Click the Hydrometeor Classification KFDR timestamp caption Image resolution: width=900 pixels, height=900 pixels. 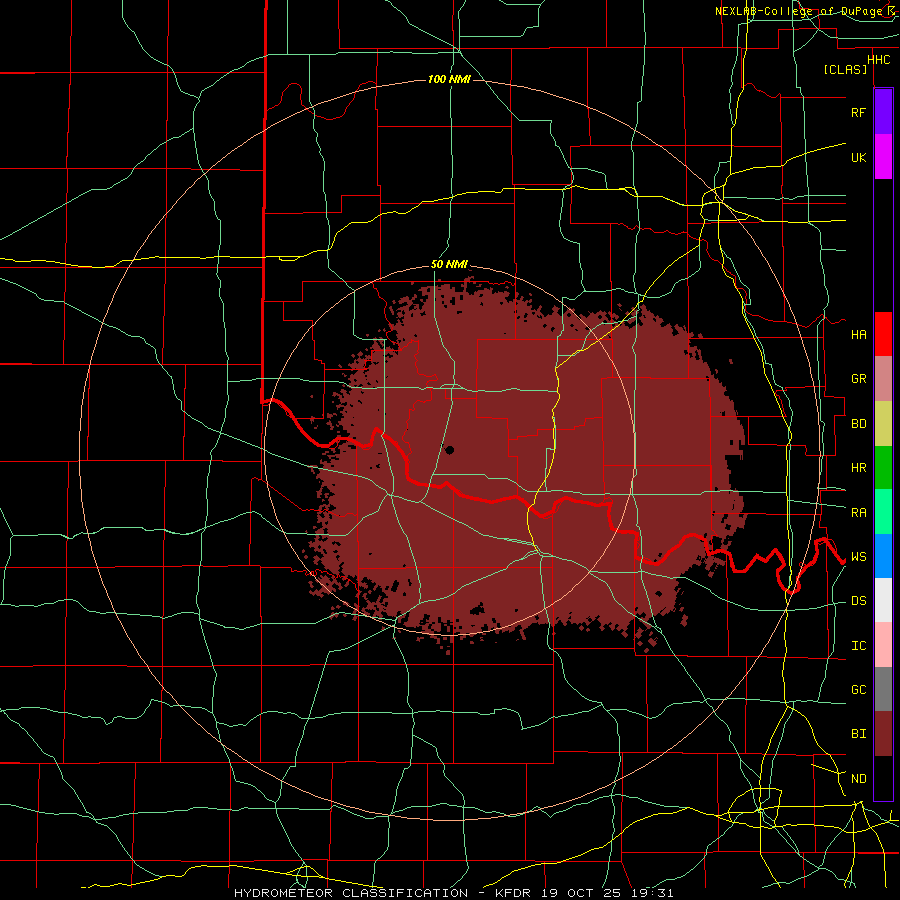click(x=453, y=893)
